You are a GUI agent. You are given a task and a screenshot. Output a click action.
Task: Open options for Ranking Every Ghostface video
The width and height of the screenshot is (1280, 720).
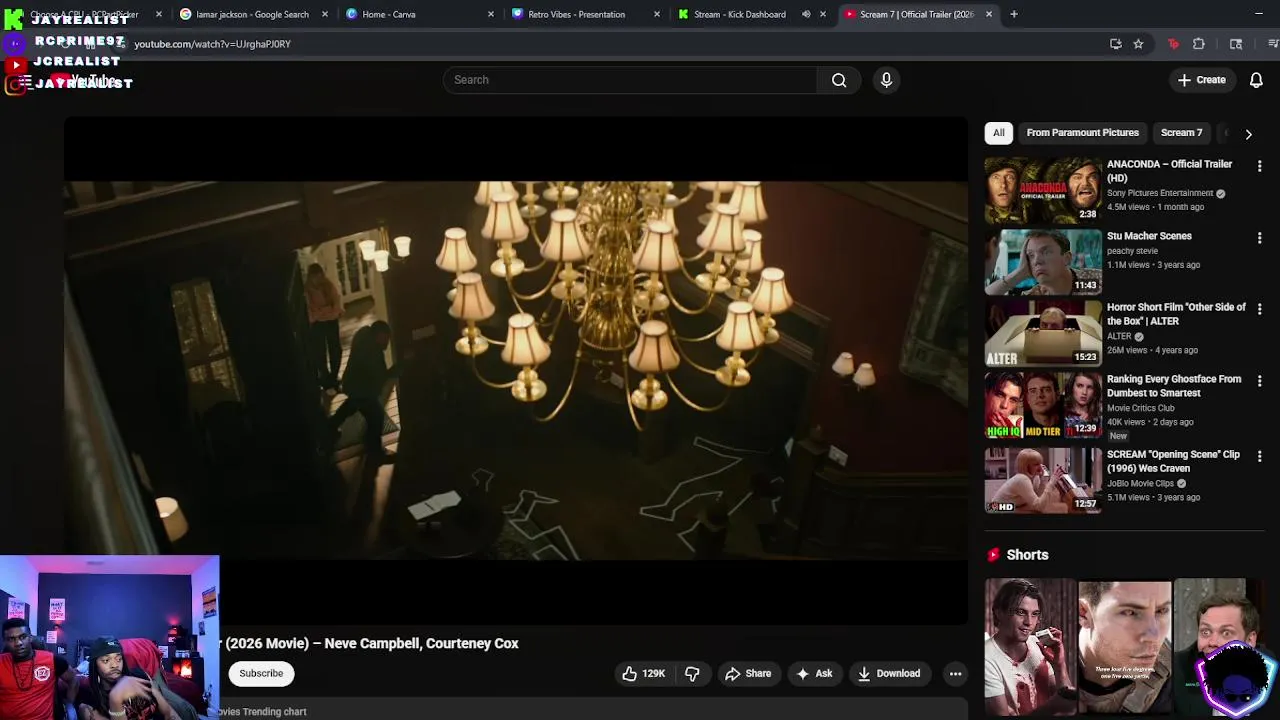(x=1259, y=381)
